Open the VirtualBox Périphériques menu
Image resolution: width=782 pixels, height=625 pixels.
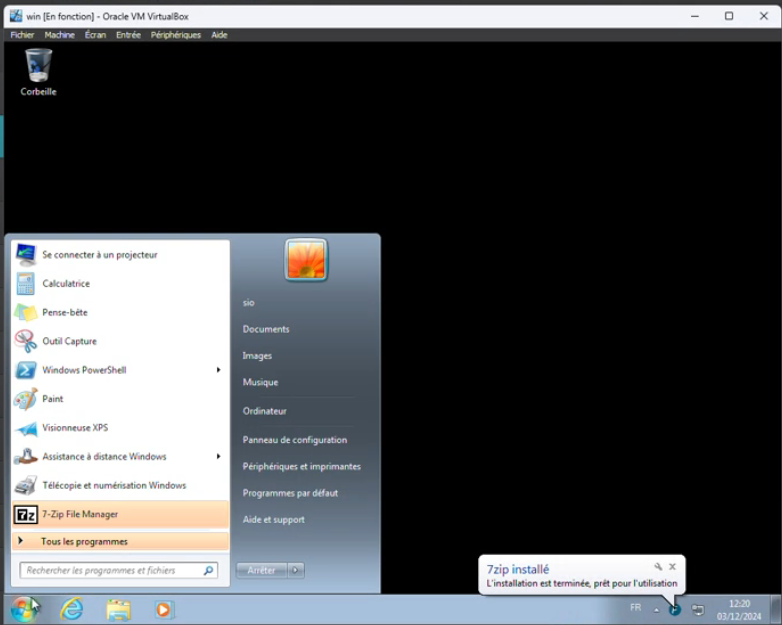tap(176, 35)
